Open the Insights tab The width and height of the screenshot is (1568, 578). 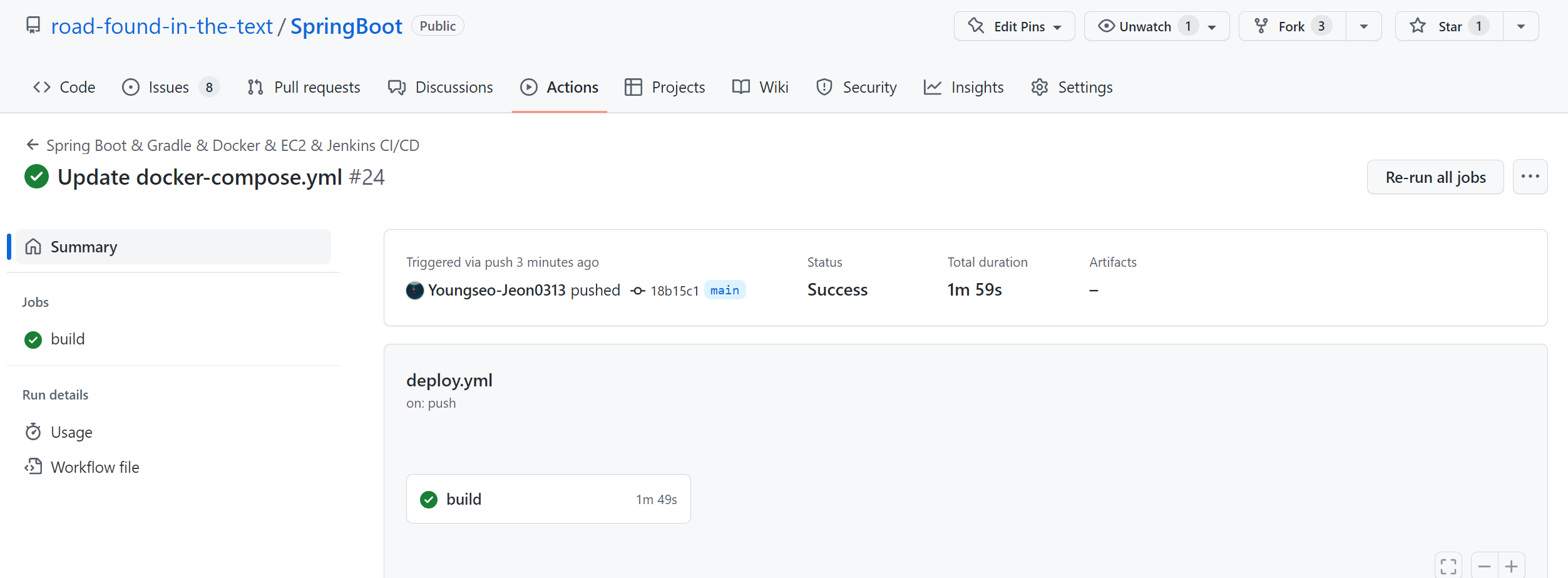click(964, 87)
